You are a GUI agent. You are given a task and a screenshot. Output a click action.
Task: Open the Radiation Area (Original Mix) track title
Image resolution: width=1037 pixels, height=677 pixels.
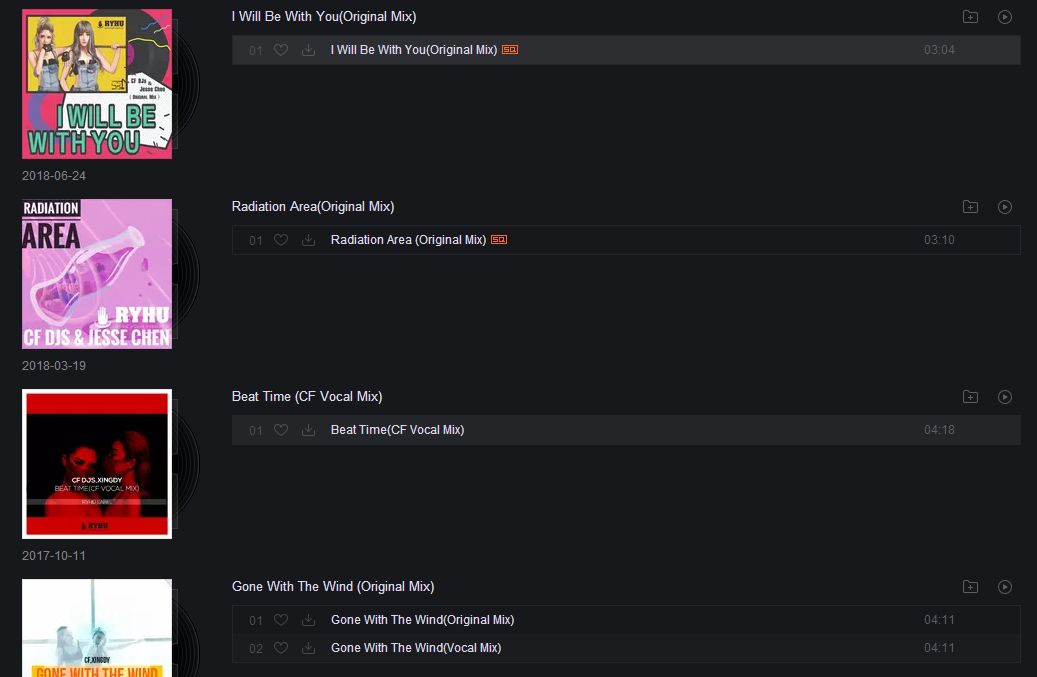pyautogui.click(x=408, y=240)
